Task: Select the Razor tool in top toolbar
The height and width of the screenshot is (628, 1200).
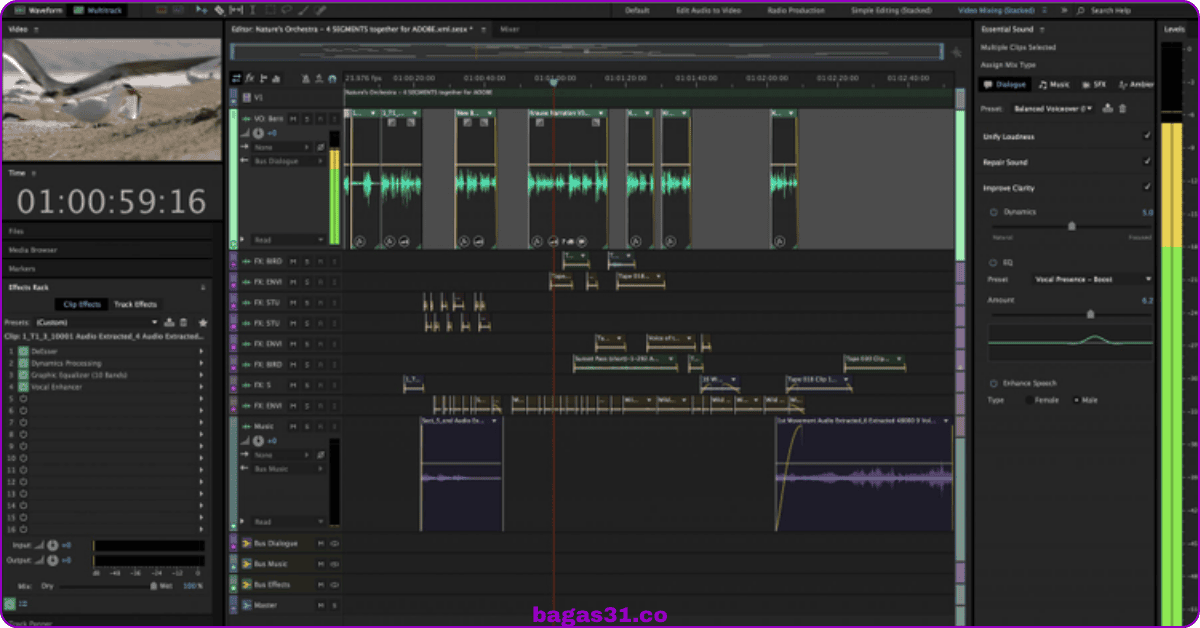Action: [x=219, y=10]
